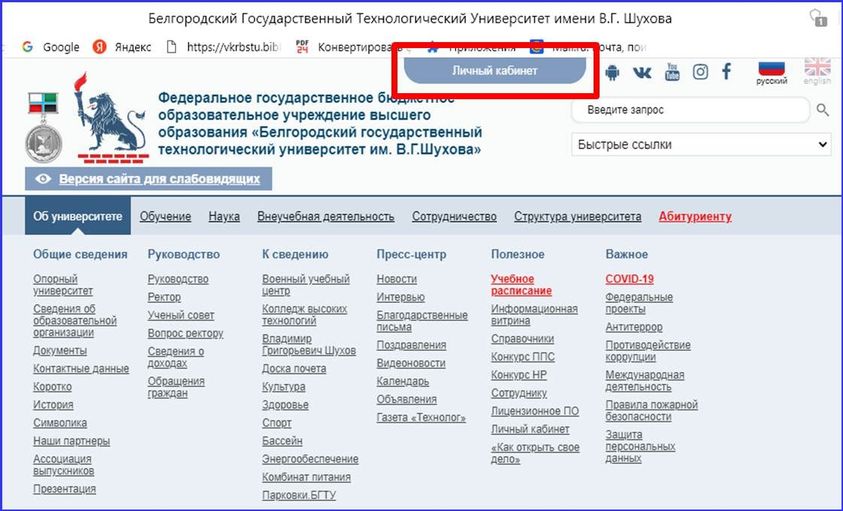This screenshot has height=511, width=843.
Task: Open the Яндекс bookmark
Action: pyautogui.click(x=122, y=47)
